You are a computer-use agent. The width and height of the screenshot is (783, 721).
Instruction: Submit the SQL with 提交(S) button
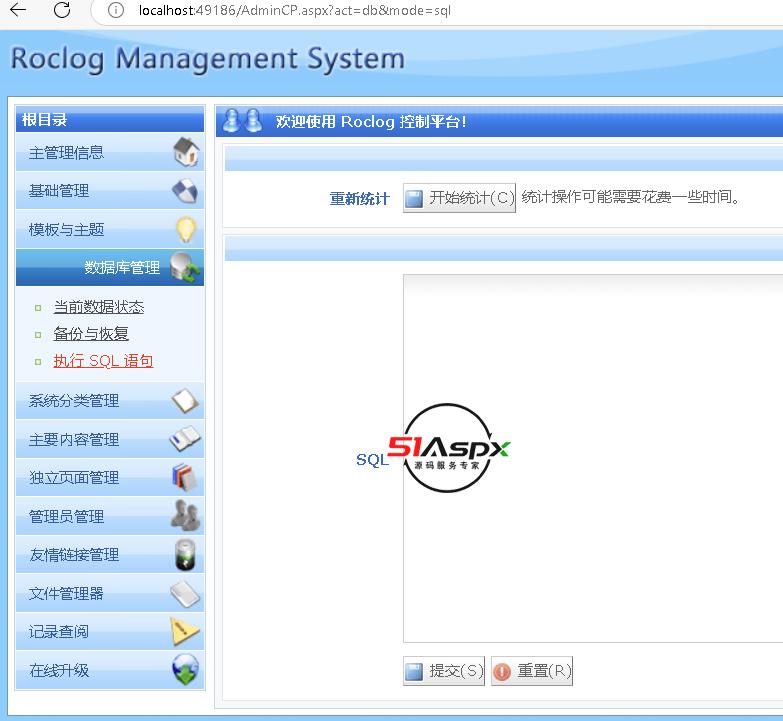[444, 671]
